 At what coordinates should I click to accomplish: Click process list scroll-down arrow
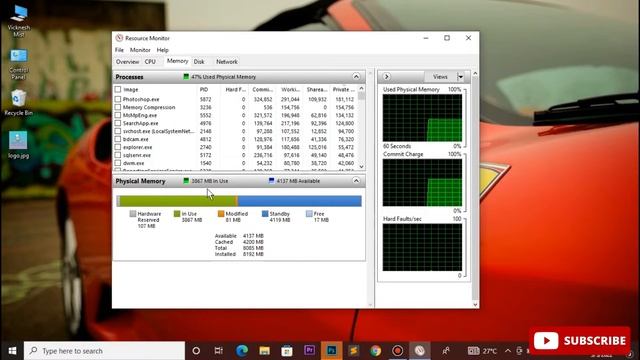coord(361,167)
